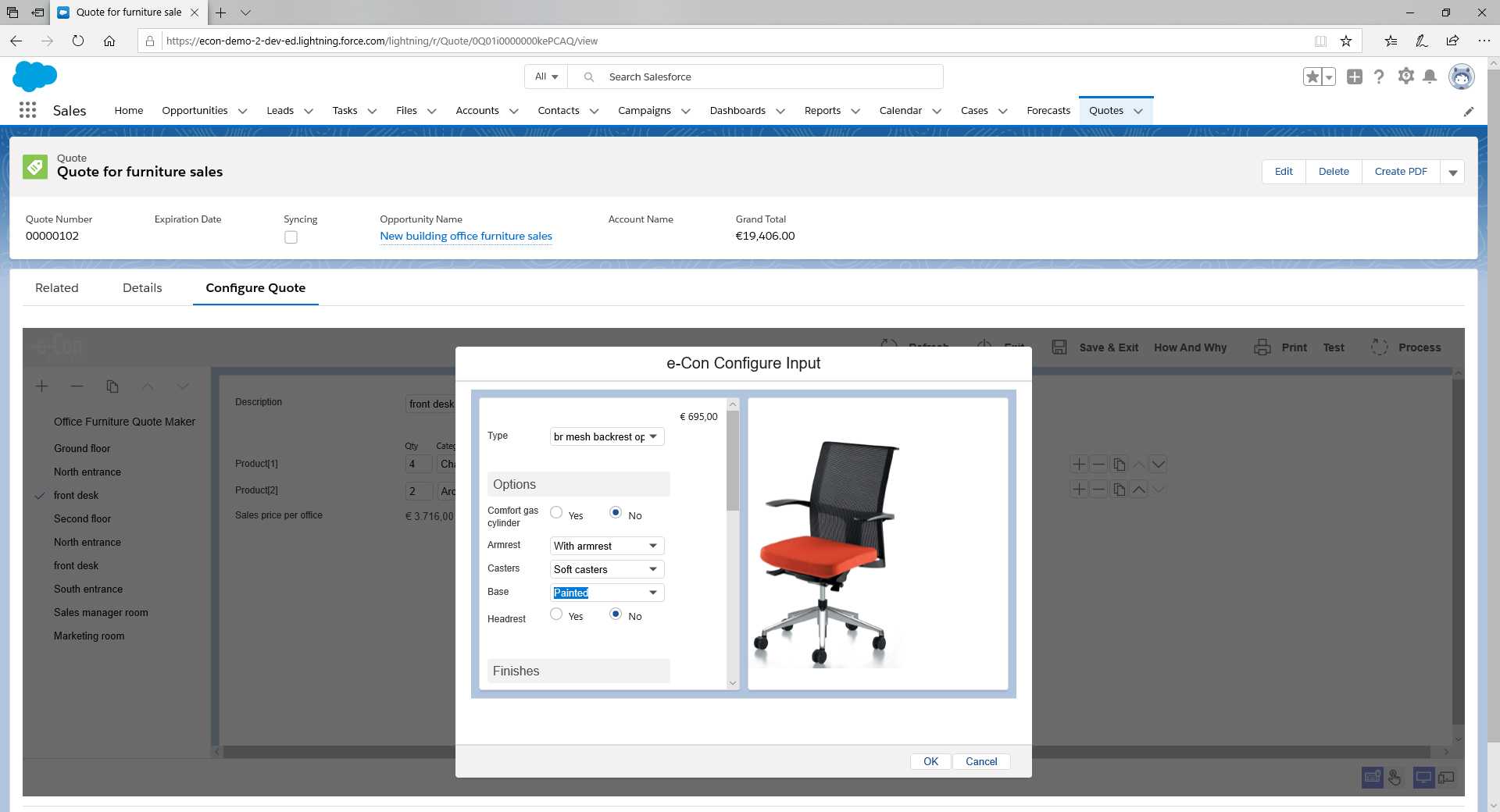Click inside the Search Salesforce field
1500x812 pixels.
click(758, 77)
